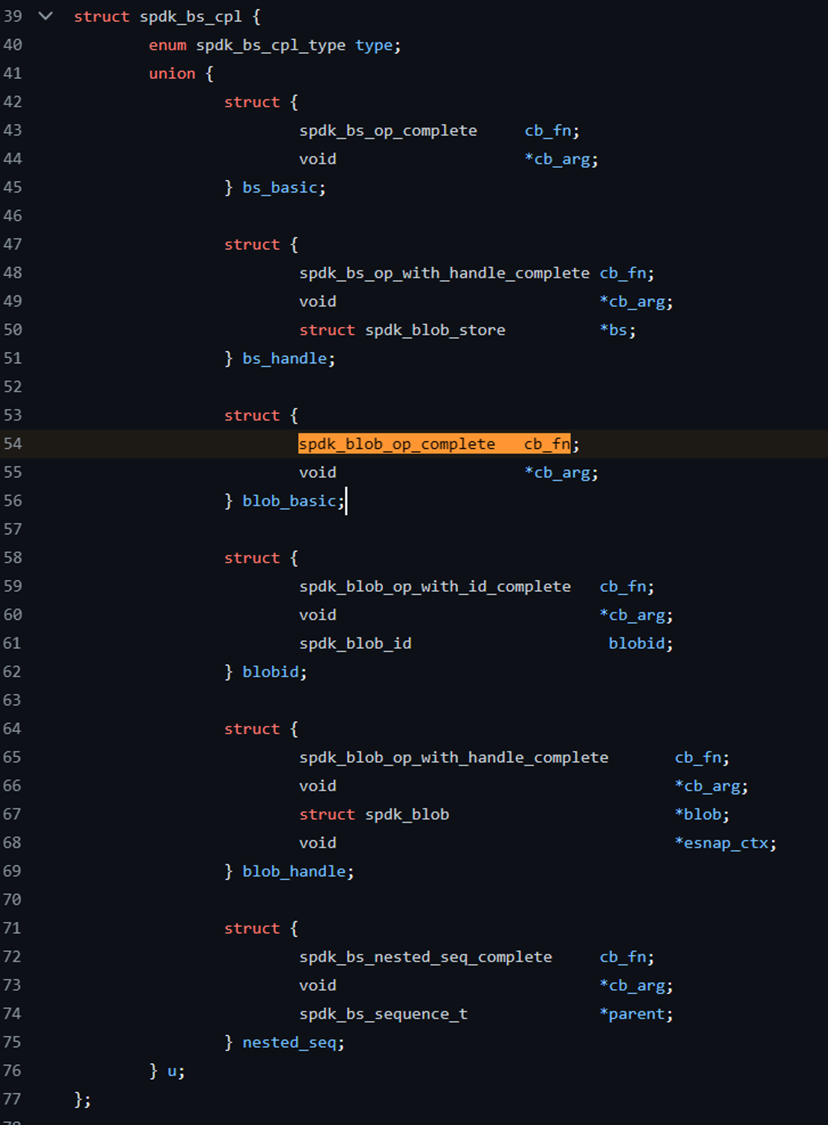828x1125 pixels.
Task: Click the type member on line 40
Action: tap(374, 45)
